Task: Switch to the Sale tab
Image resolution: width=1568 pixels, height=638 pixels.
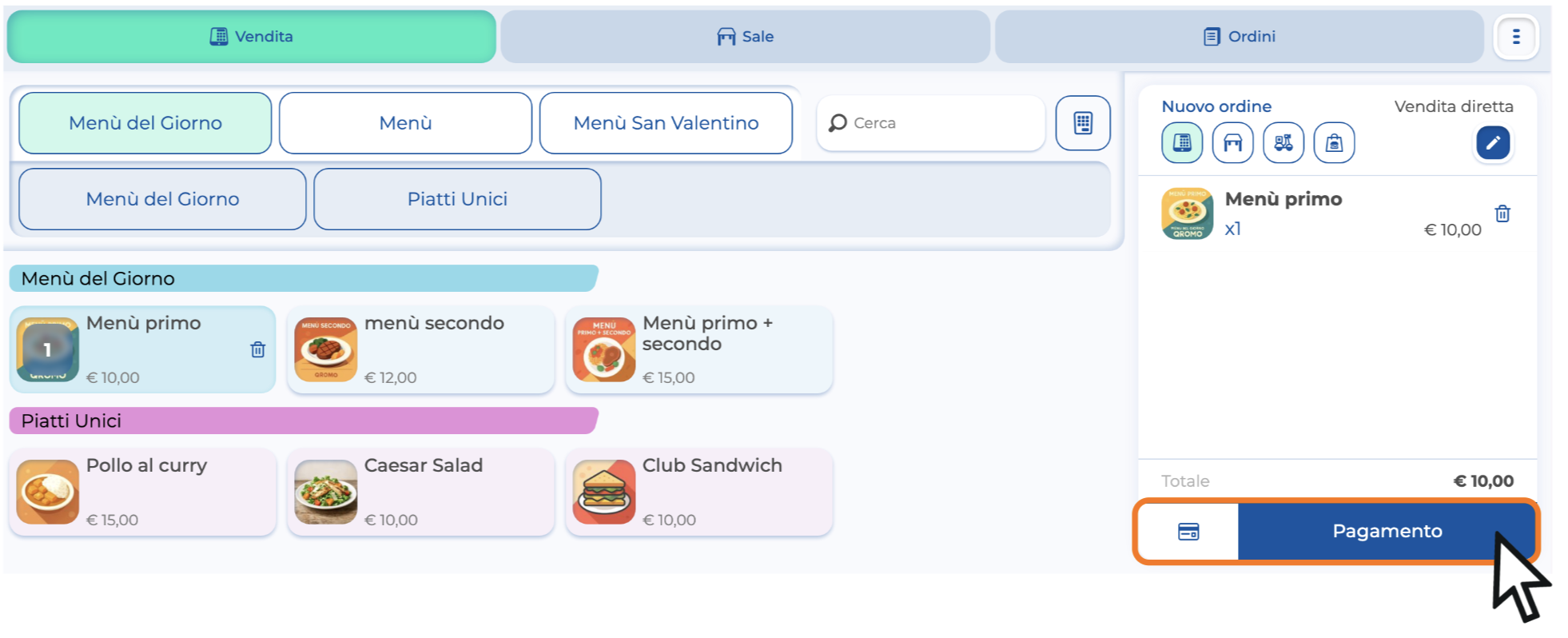Action: coord(745,37)
